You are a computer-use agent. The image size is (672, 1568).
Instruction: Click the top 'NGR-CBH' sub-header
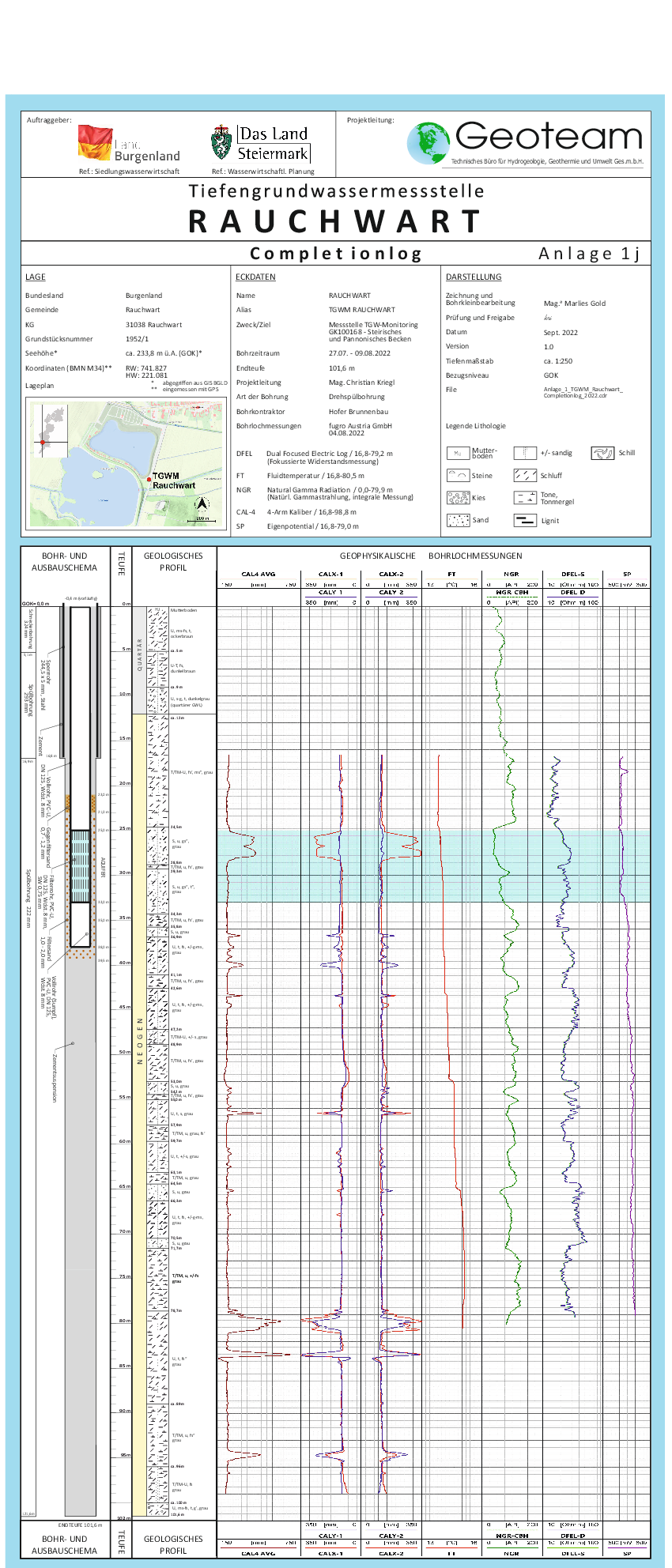(512, 592)
